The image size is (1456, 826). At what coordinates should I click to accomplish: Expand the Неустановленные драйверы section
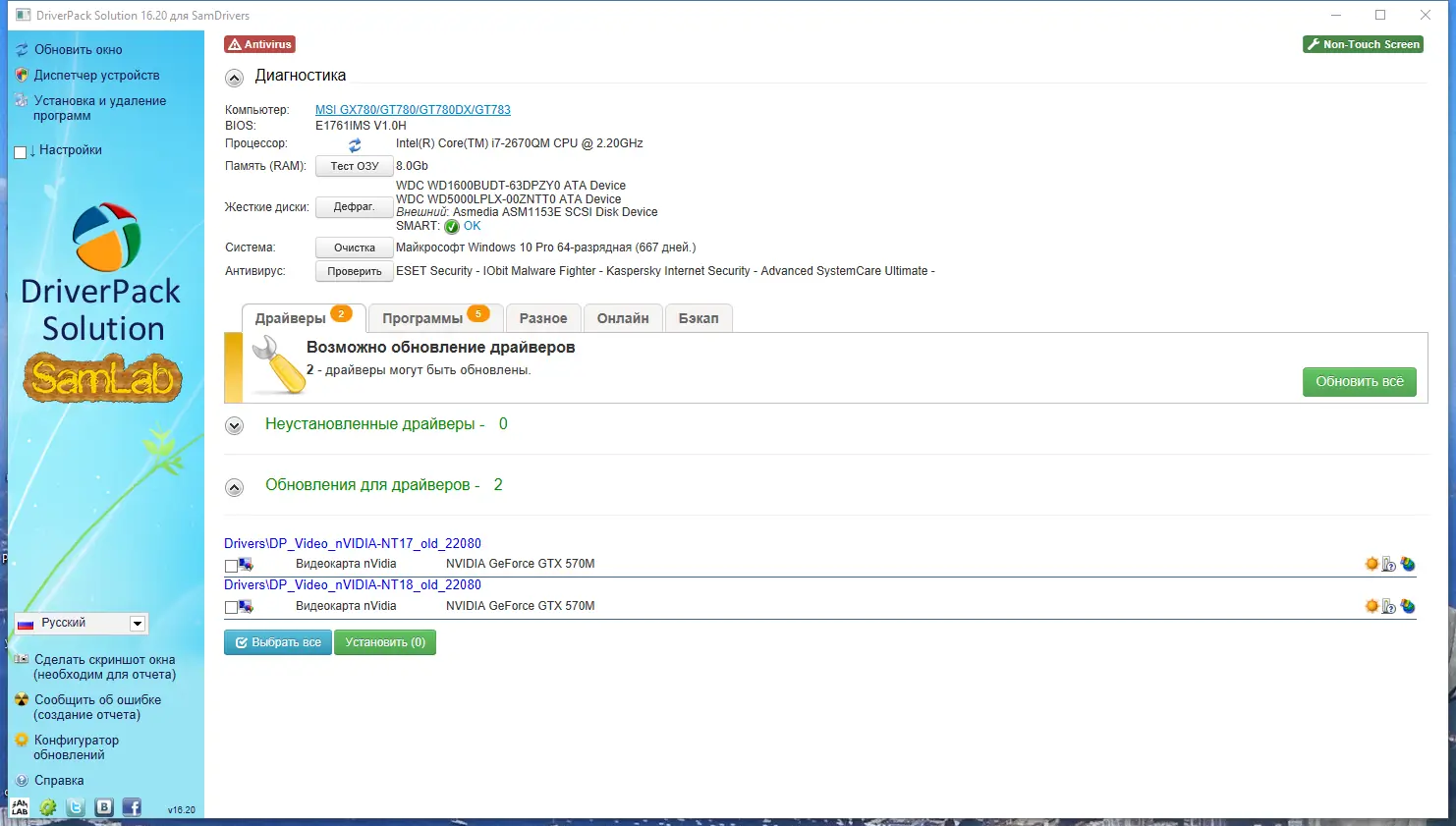pyautogui.click(x=234, y=426)
